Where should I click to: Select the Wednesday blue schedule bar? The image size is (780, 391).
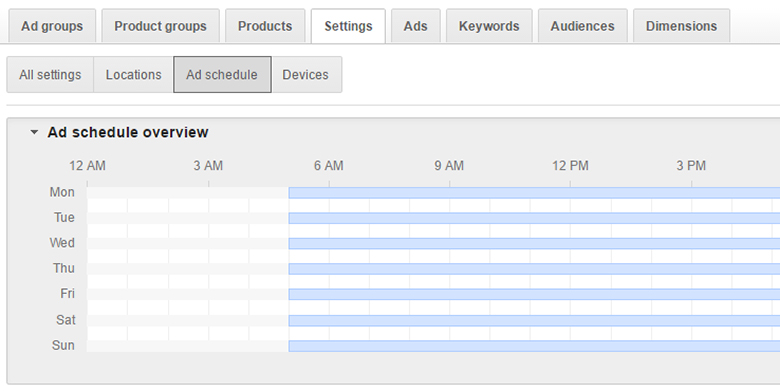[534, 243]
